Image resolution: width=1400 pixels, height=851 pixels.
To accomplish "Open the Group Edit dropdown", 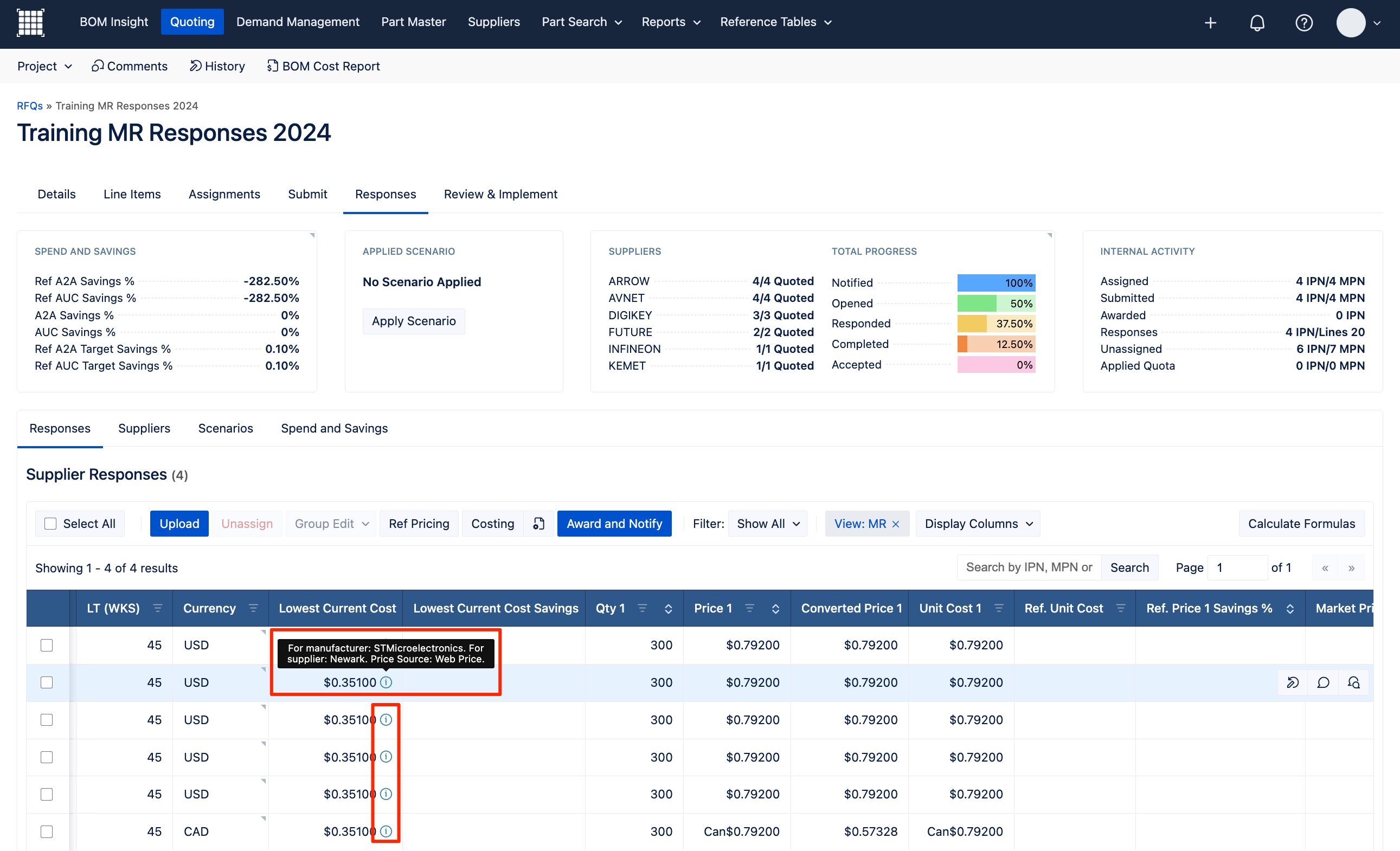I will click(332, 524).
